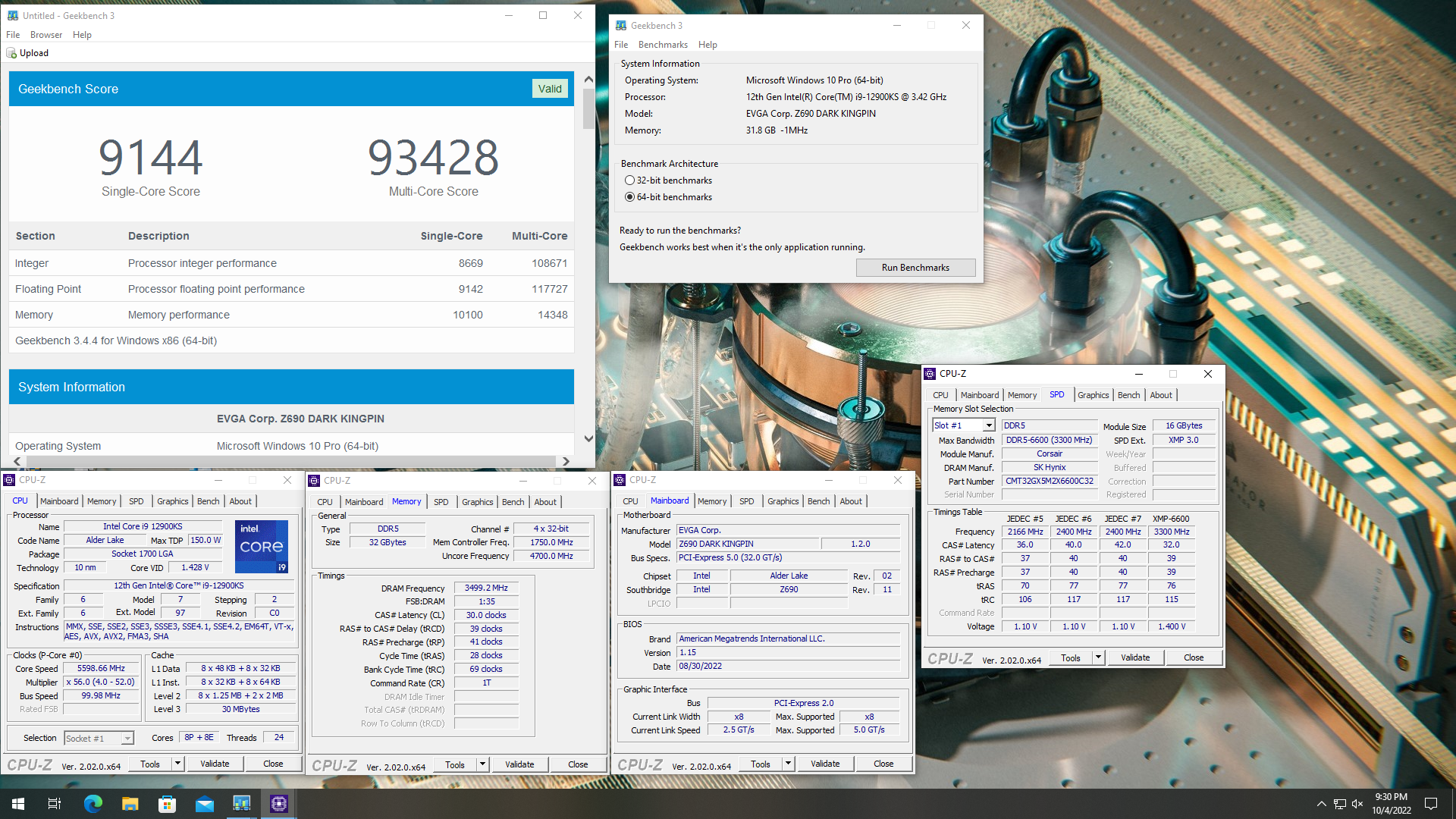Click the BIOS Date 08/30/2022 field
Viewport: 1456px width, 819px height.
pos(788,667)
